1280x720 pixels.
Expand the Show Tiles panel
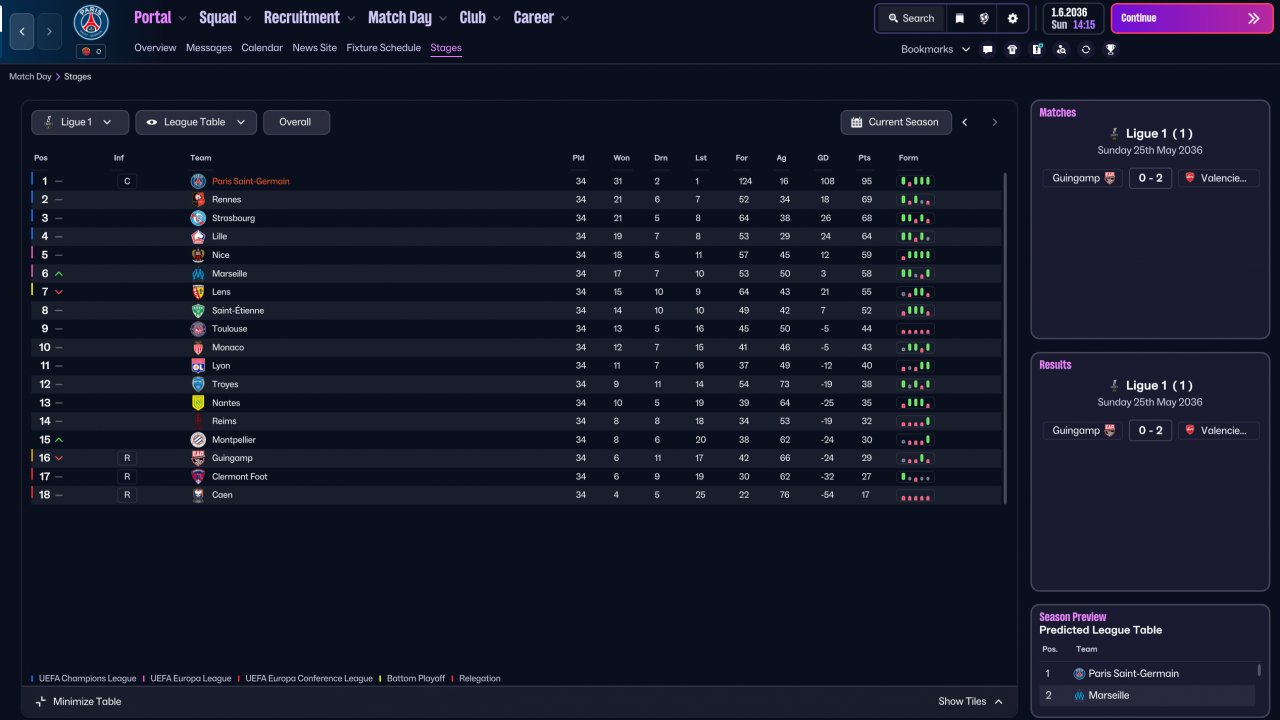click(970, 701)
